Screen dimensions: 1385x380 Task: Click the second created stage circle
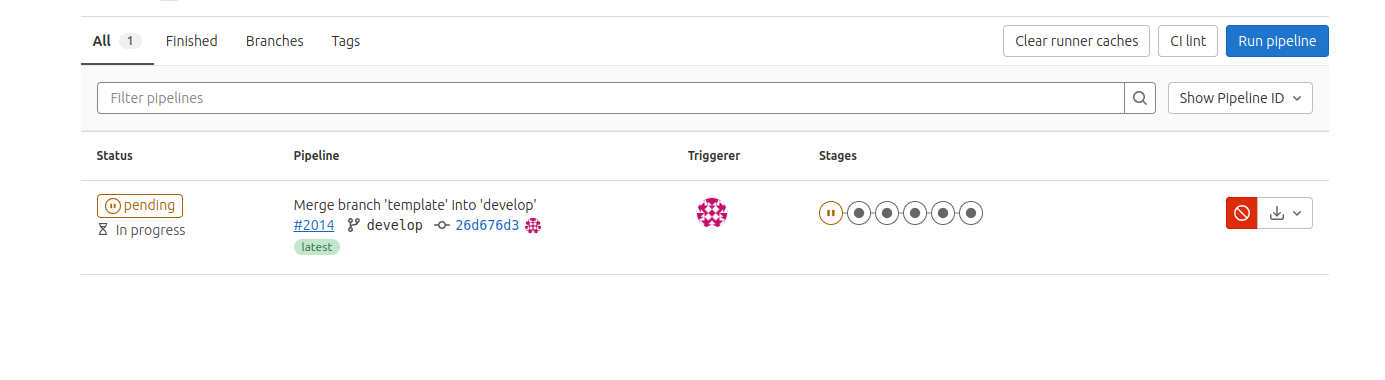coord(886,213)
